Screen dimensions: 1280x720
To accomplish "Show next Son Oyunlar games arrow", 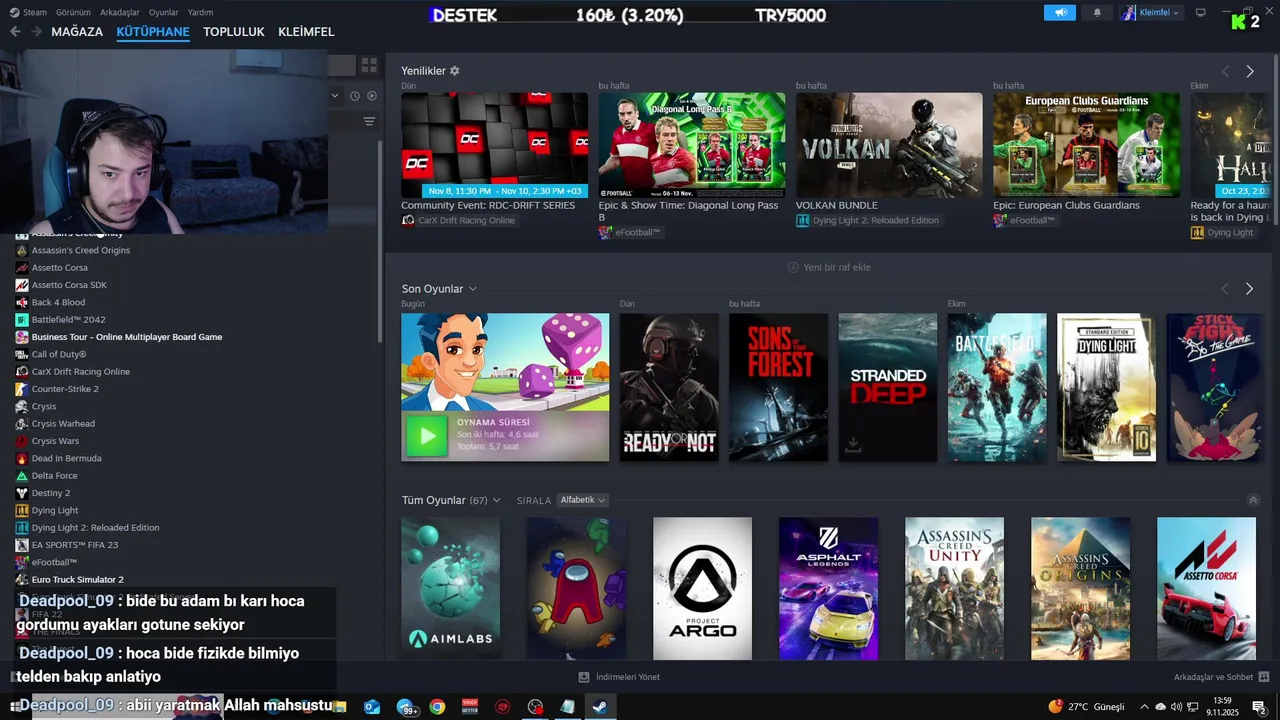I will (1250, 289).
